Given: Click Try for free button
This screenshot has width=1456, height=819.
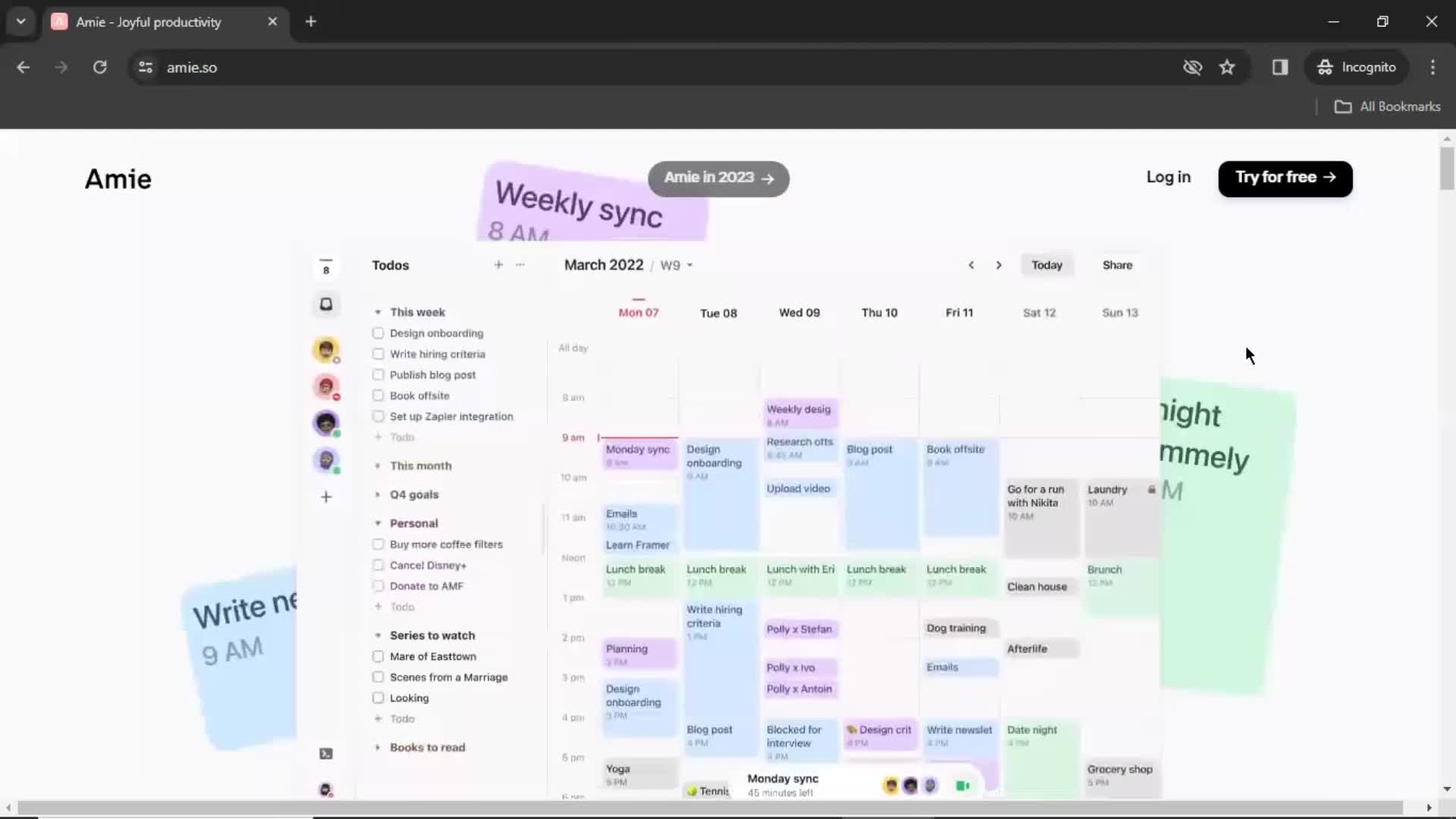Looking at the screenshot, I should [1284, 178].
